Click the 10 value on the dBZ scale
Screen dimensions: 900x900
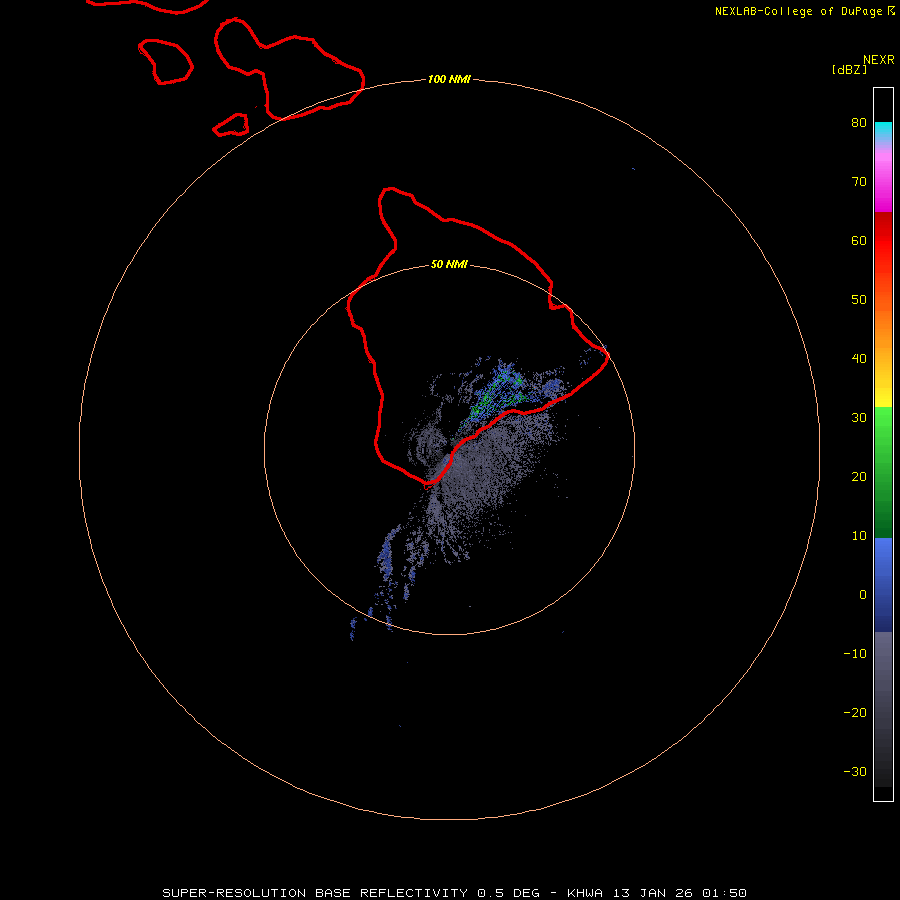[x=859, y=536]
